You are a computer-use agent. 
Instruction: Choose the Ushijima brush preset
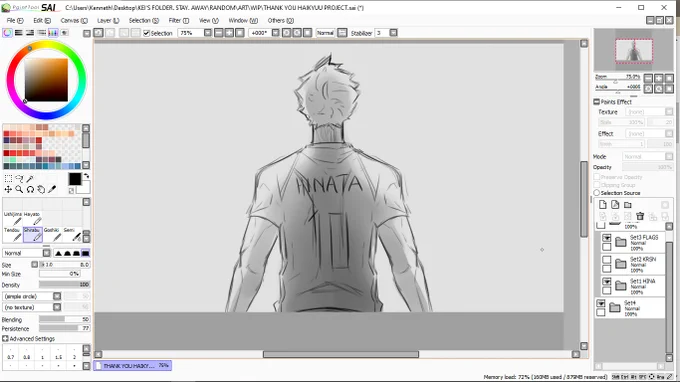[13, 218]
